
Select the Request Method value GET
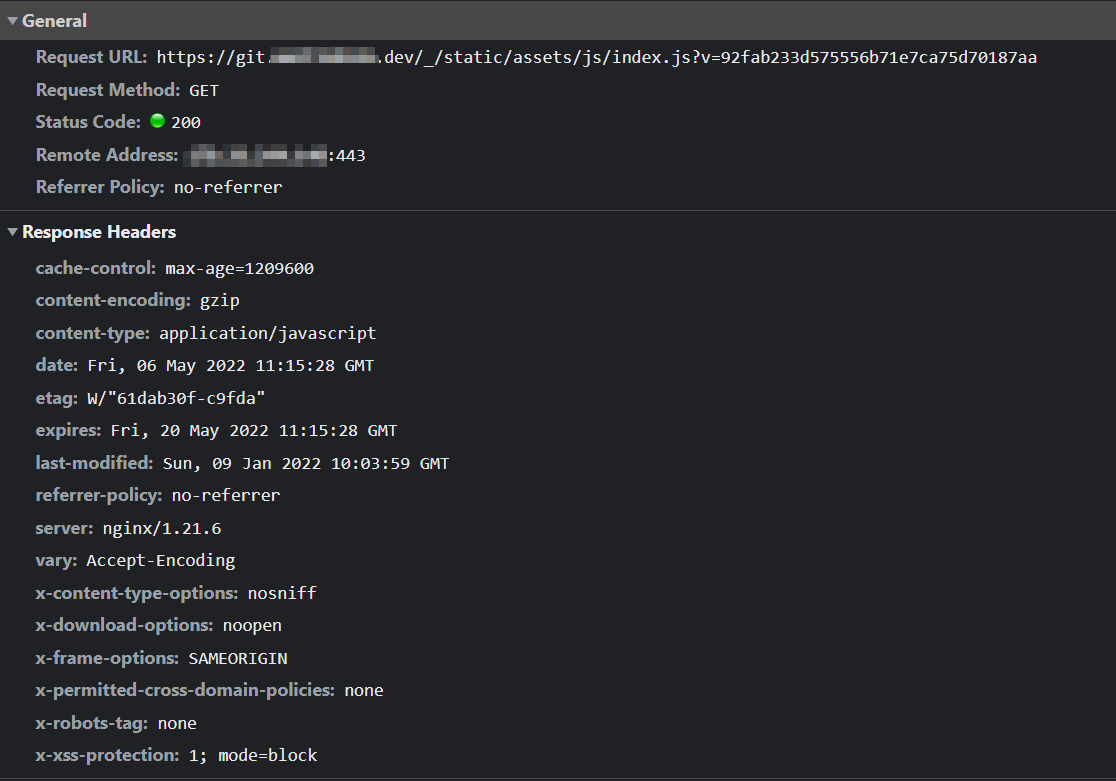(x=203, y=89)
